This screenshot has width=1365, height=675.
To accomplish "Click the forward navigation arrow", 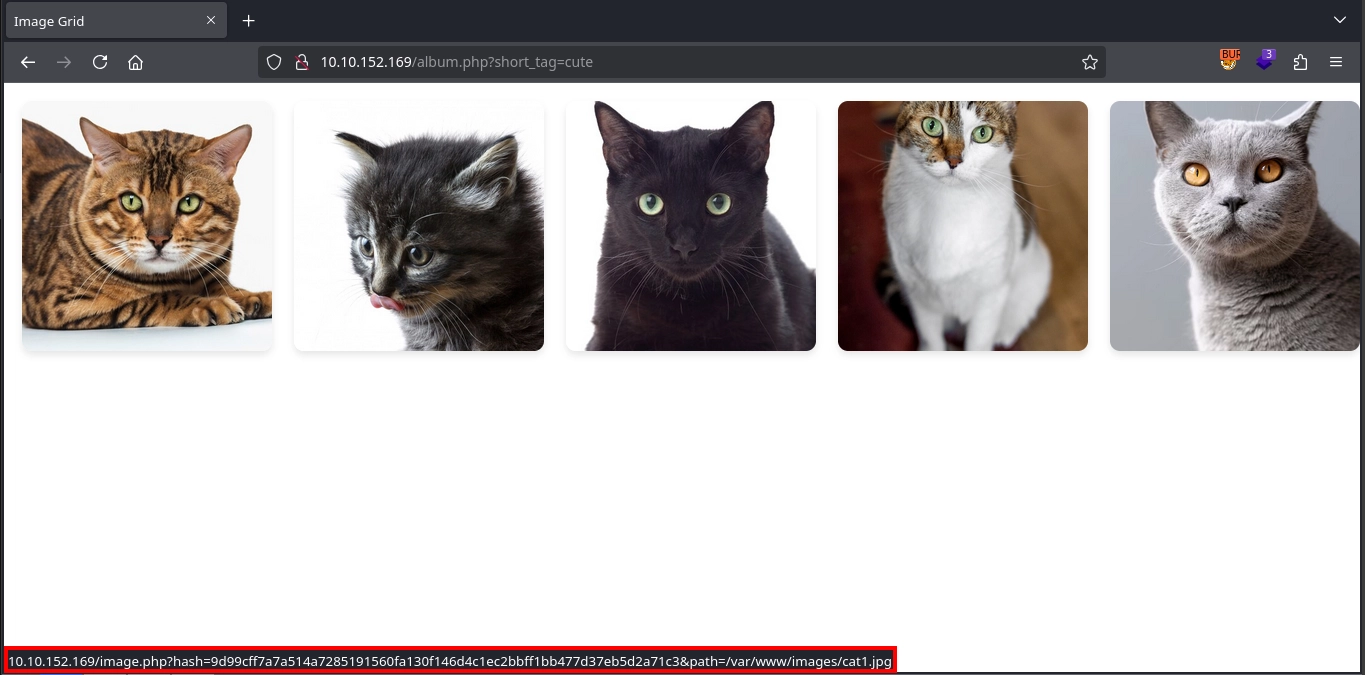I will tap(64, 62).
